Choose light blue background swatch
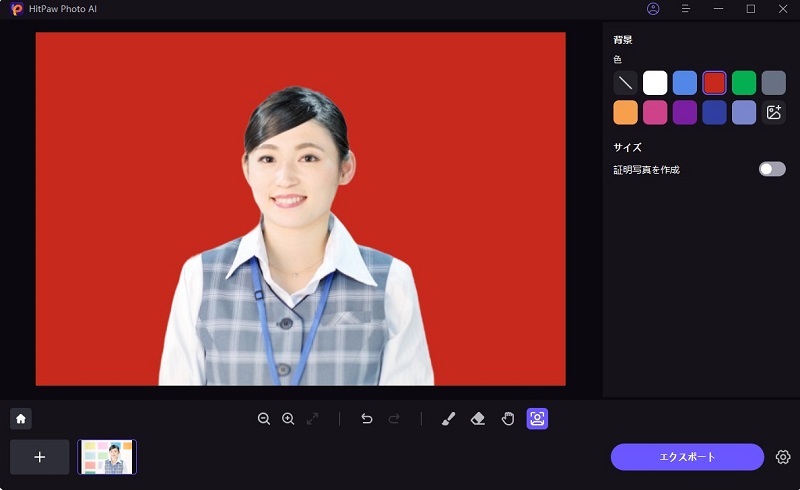 click(685, 83)
